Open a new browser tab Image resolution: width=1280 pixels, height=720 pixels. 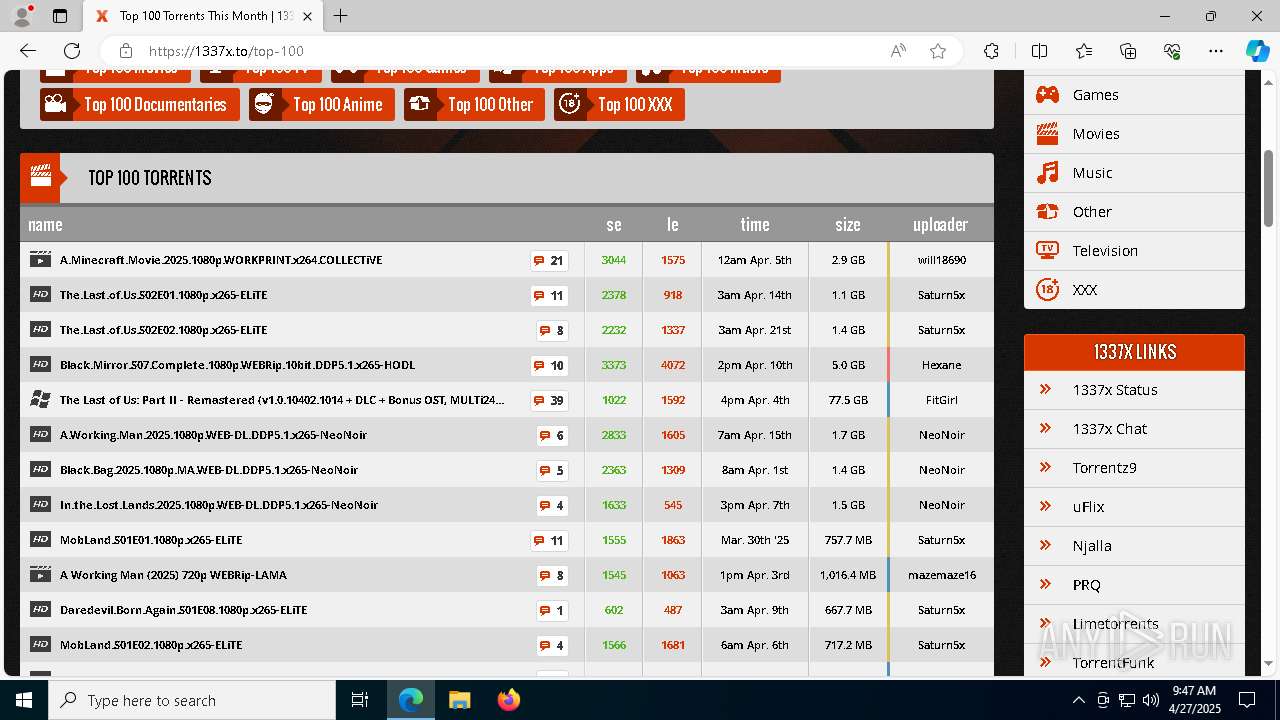pos(341,16)
